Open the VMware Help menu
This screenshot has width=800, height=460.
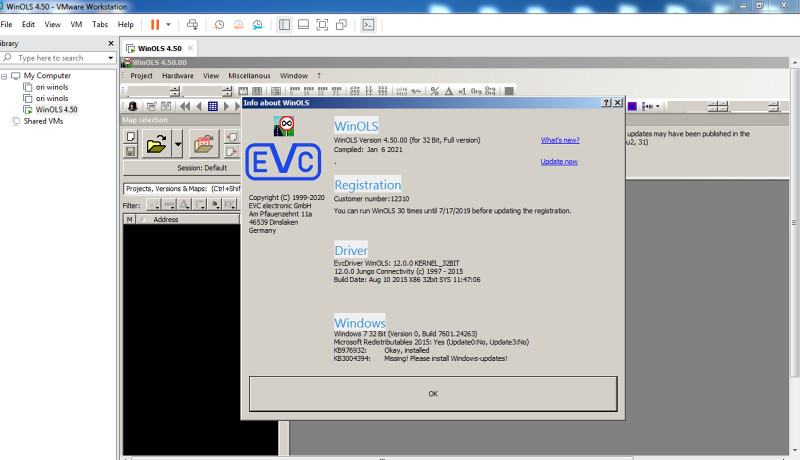point(126,24)
